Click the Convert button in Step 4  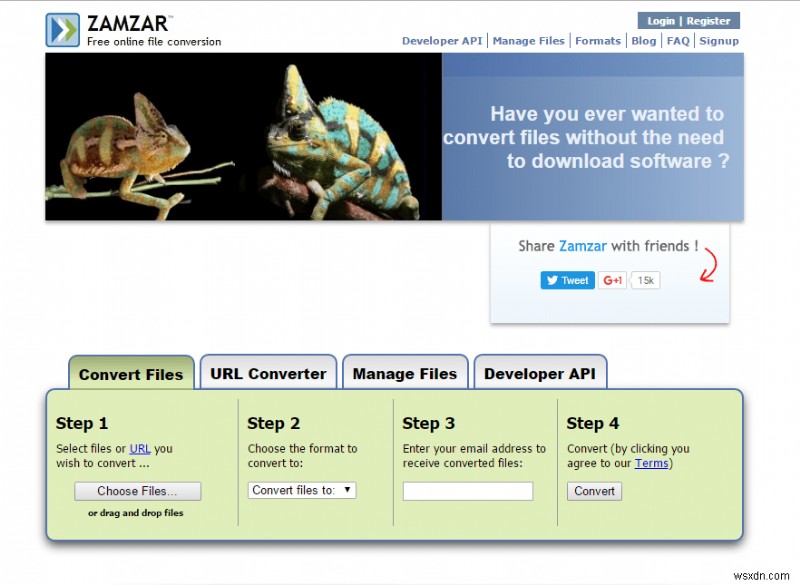click(x=594, y=491)
